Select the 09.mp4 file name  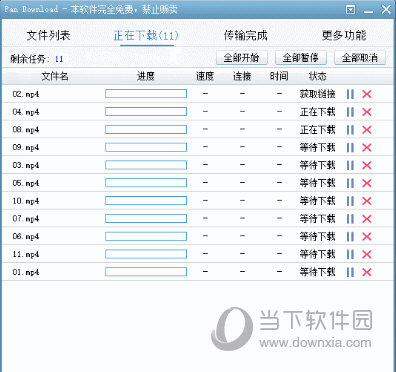26,147
